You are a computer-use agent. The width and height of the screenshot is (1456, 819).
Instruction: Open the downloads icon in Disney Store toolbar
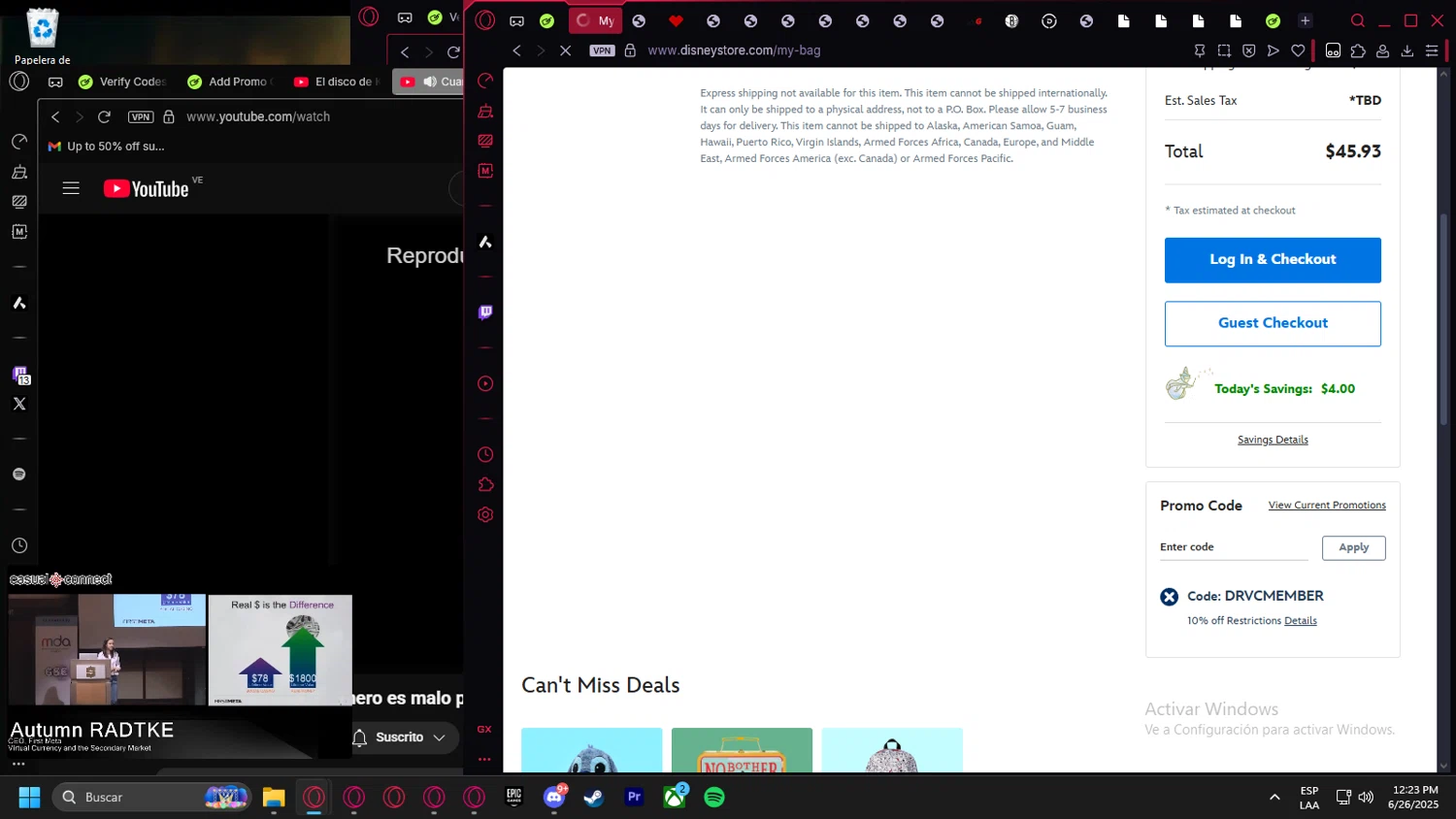tap(1407, 50)
